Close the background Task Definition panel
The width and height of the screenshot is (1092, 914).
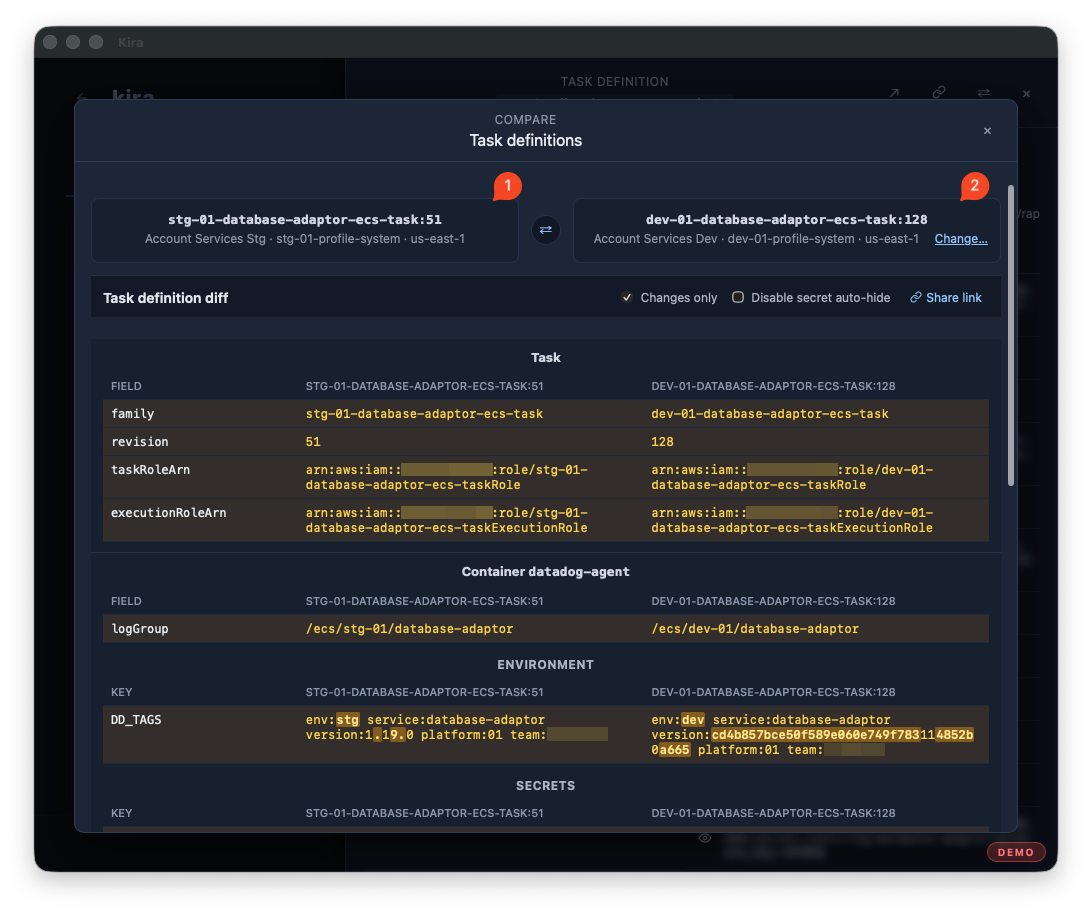(x=1026, y=93)
